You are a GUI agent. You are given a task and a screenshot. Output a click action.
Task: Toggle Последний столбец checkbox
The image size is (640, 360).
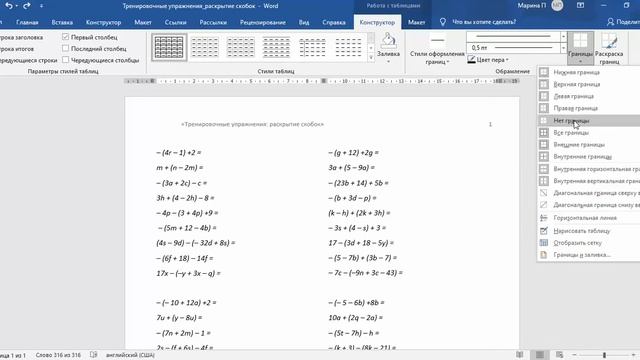tap(65, 48)
